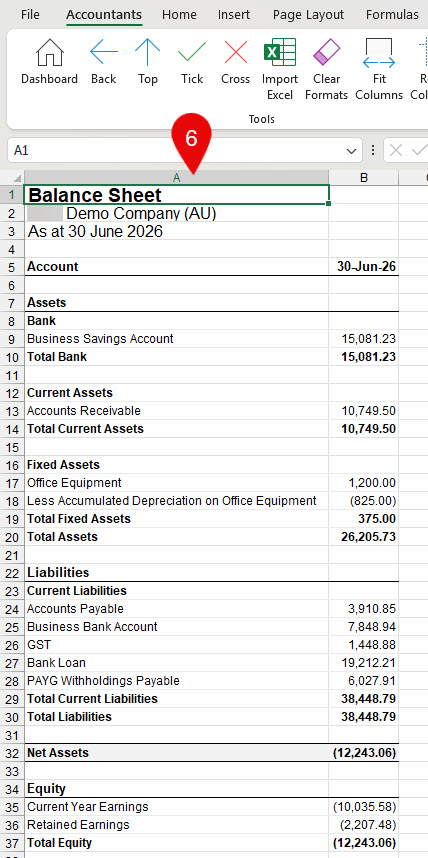Select Accounts Receivable value 10,749.50
Viewport: 428px width, 858px height.
click(x=363, y=410)
